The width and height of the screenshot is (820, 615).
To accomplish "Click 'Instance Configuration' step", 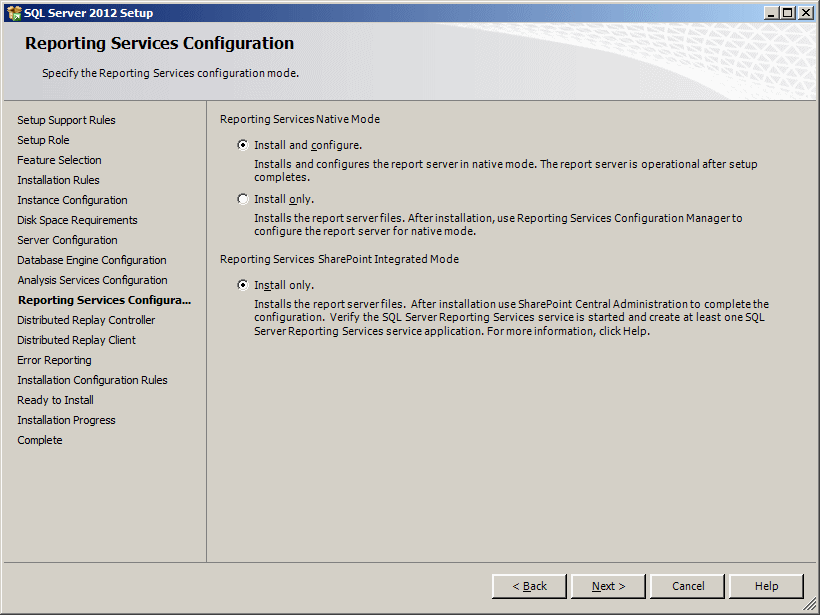I will 72,200.
